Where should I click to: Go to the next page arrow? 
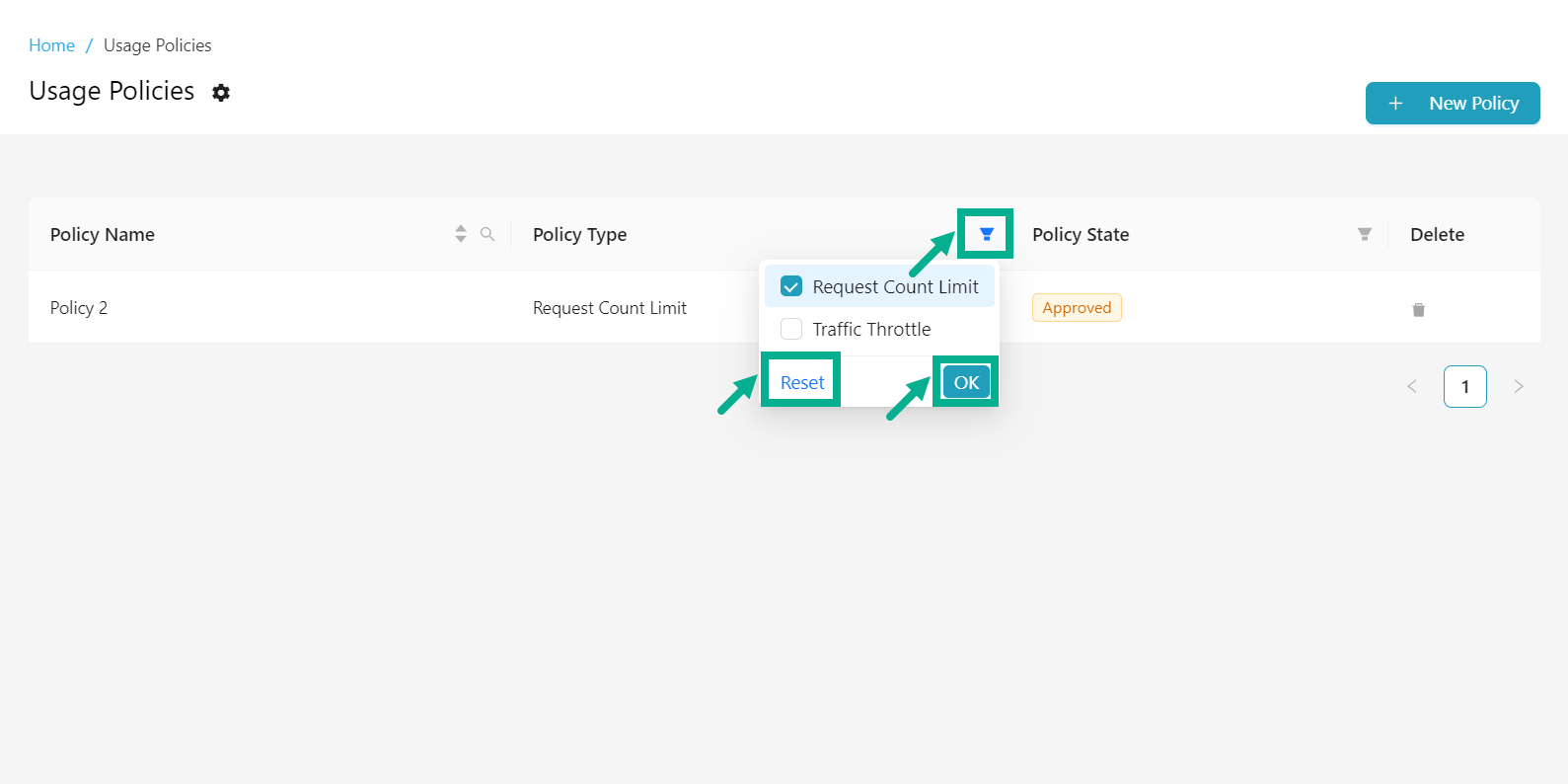click(x=1518, y=386)
